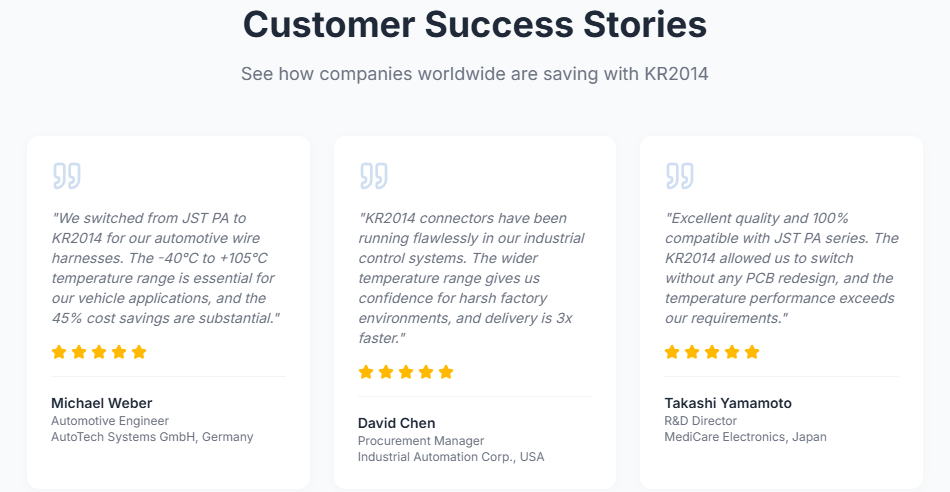950x492 pixels.
Task: Click the David Chen name
Action: coord(397,423)
